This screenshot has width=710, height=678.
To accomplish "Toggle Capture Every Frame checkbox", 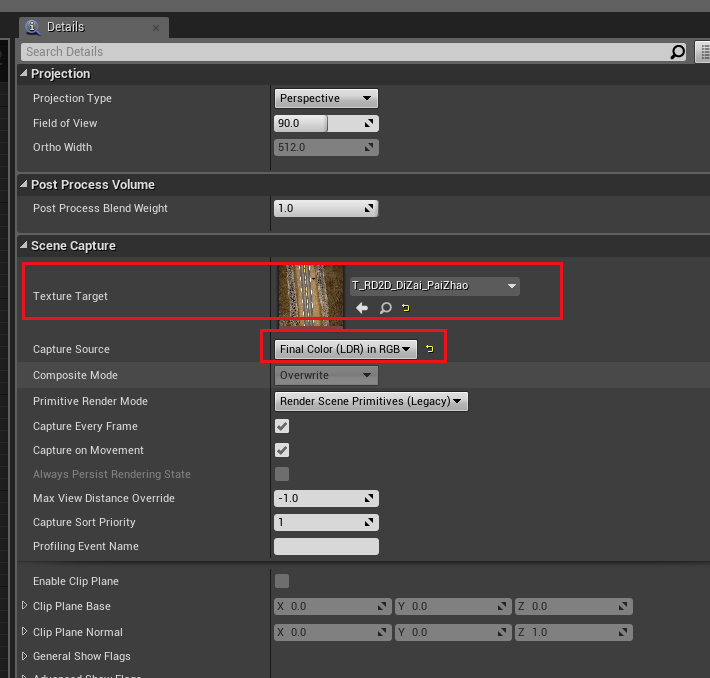I will click(282, 426).
